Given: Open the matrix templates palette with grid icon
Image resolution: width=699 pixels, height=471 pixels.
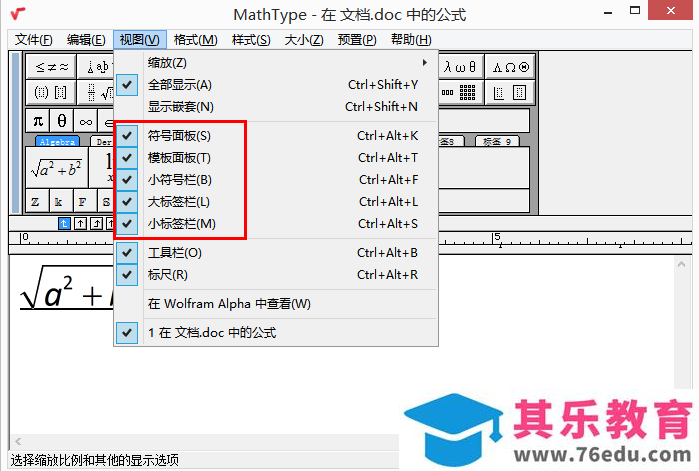Looking at the screenshot, I should (x=461, y=92).
